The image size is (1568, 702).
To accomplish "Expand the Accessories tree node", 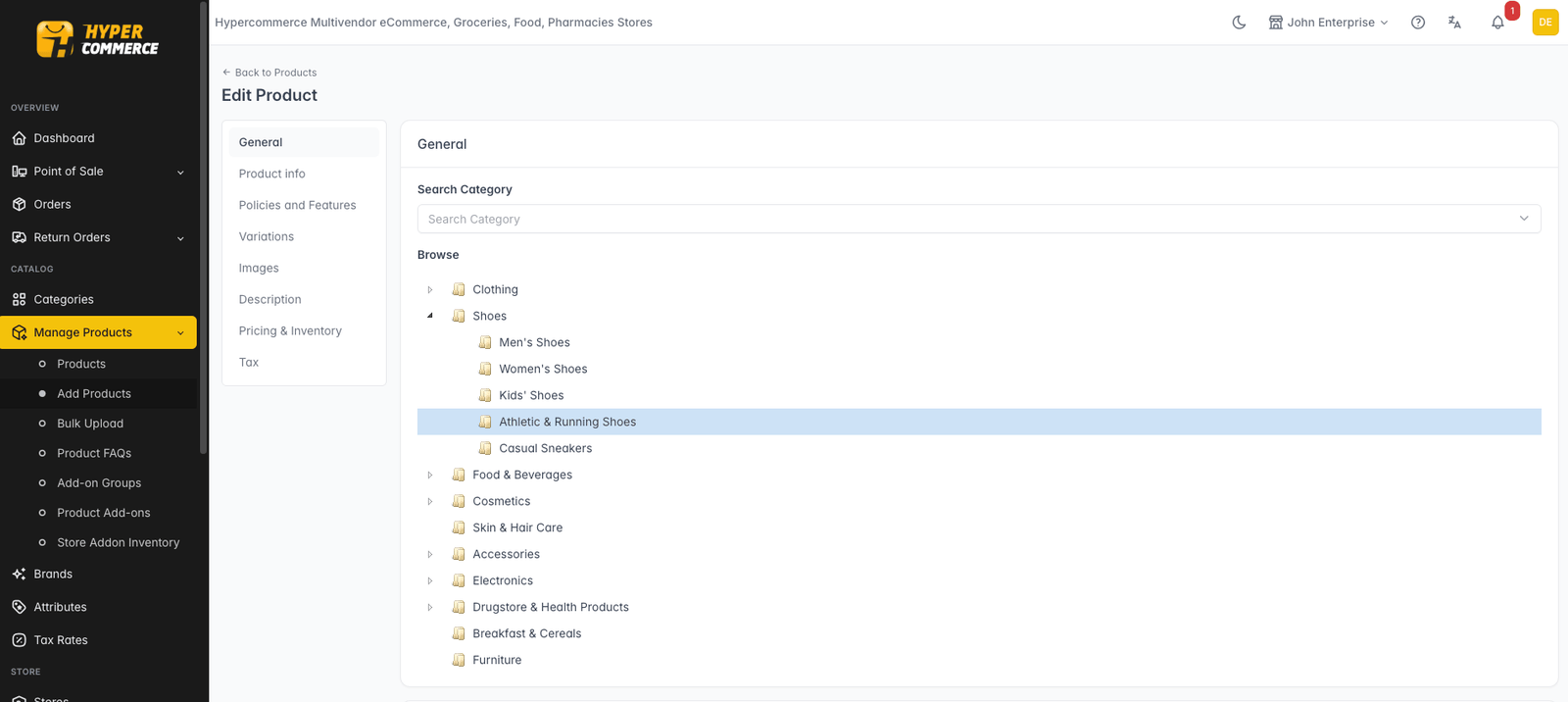I will 430,554.
